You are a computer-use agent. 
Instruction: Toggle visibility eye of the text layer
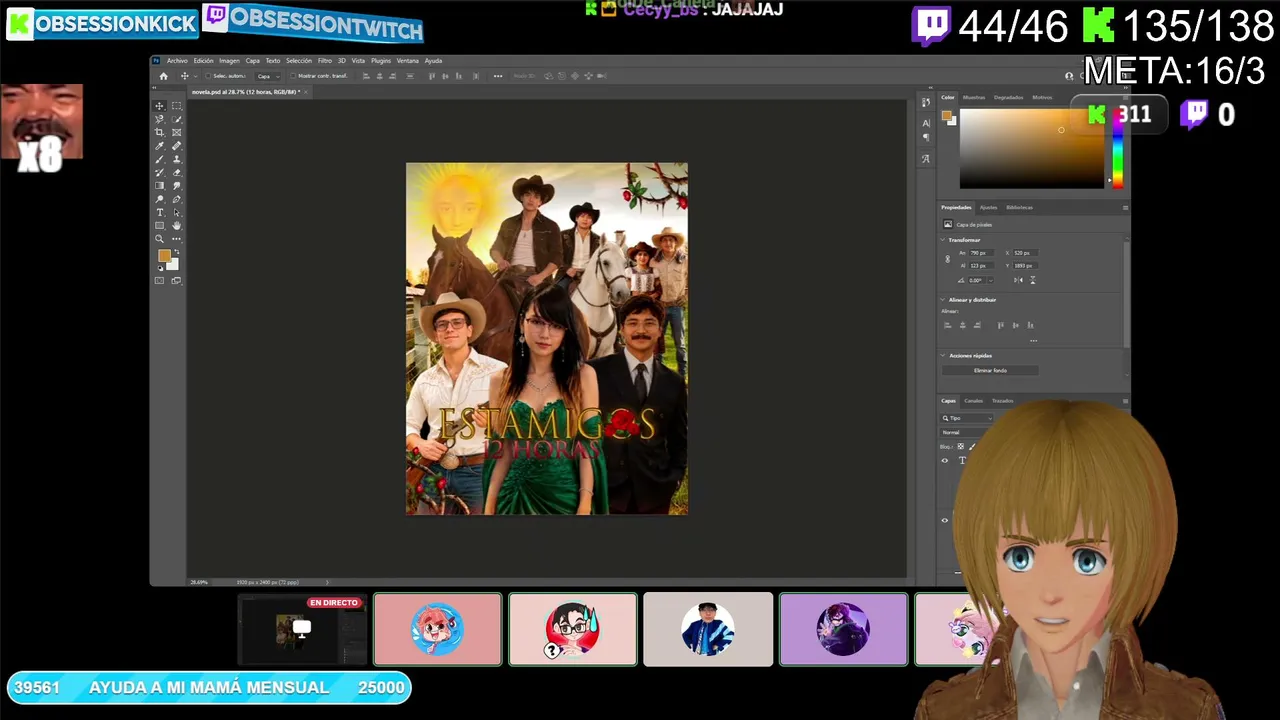(x=945, y=460)
